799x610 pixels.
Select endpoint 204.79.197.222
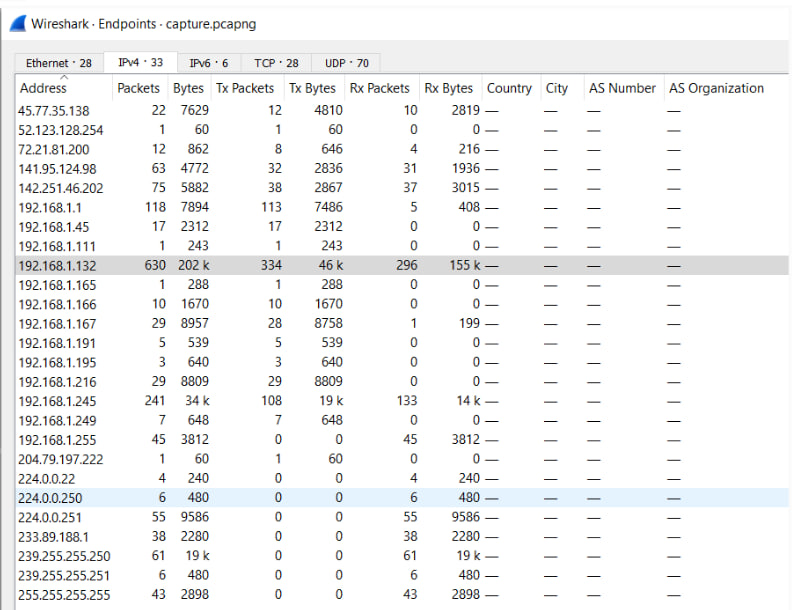(x=402, y=459)
